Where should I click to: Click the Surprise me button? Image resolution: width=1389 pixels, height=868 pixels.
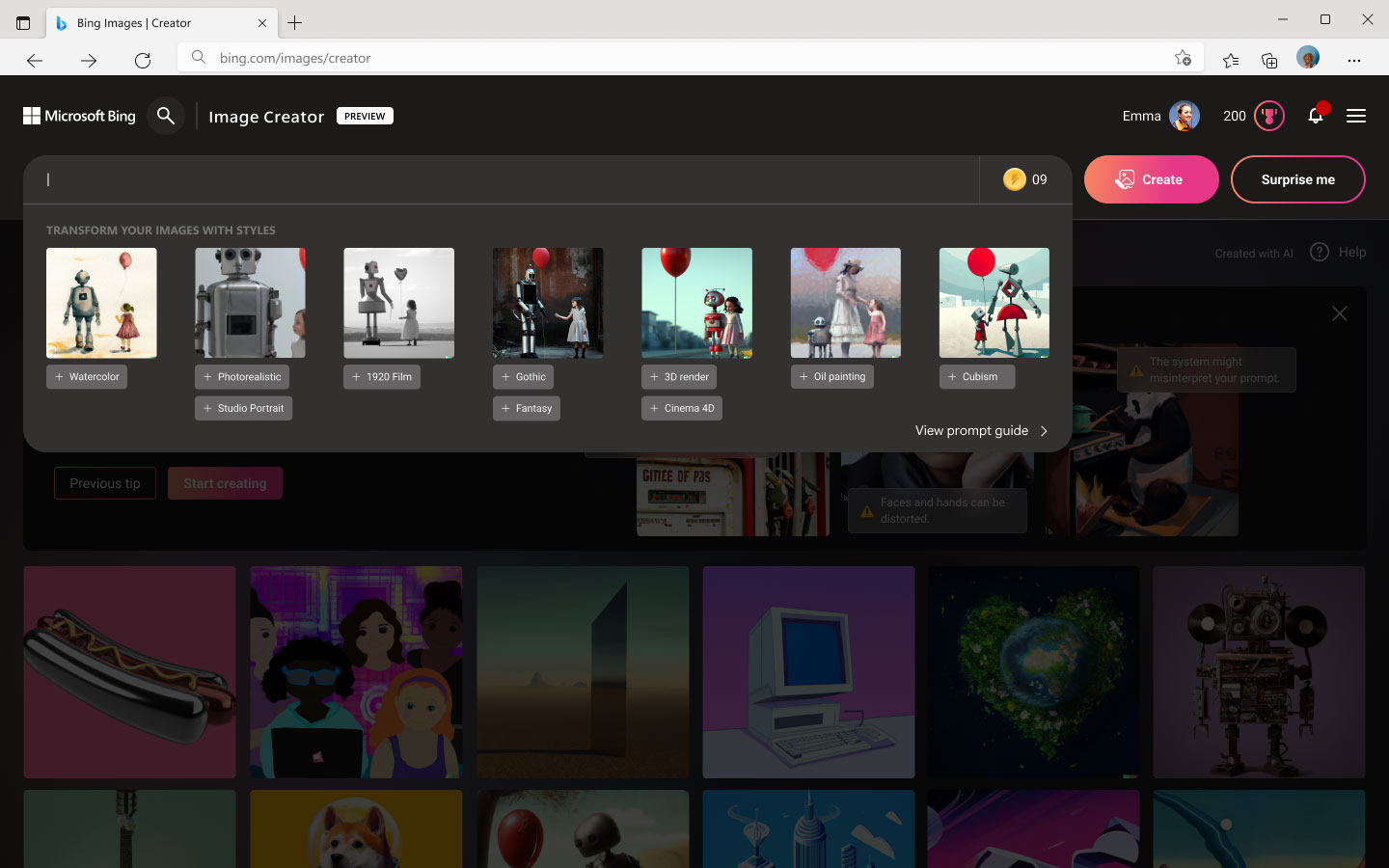pos(1297,179)
